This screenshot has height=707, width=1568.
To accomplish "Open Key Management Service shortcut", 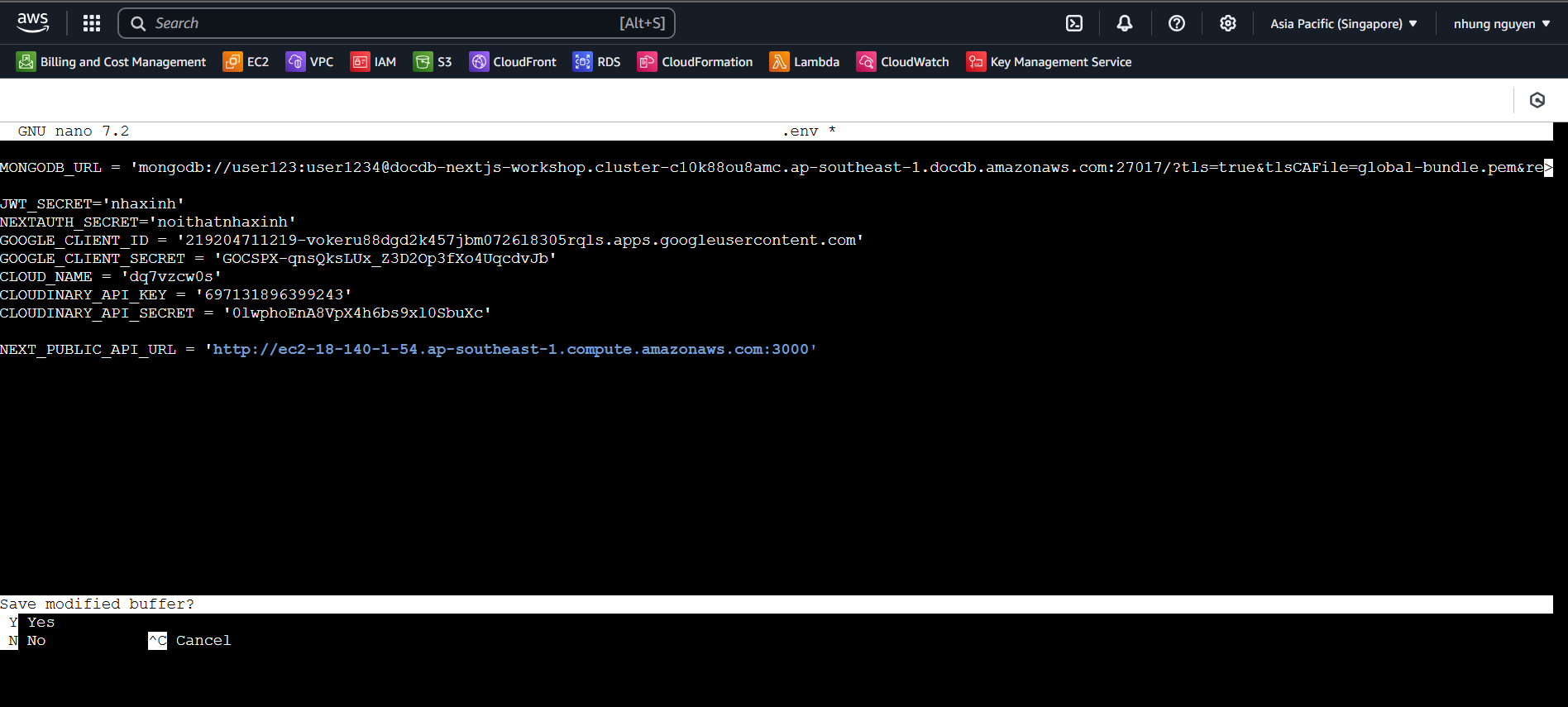I will click(x=1049, y=62).
